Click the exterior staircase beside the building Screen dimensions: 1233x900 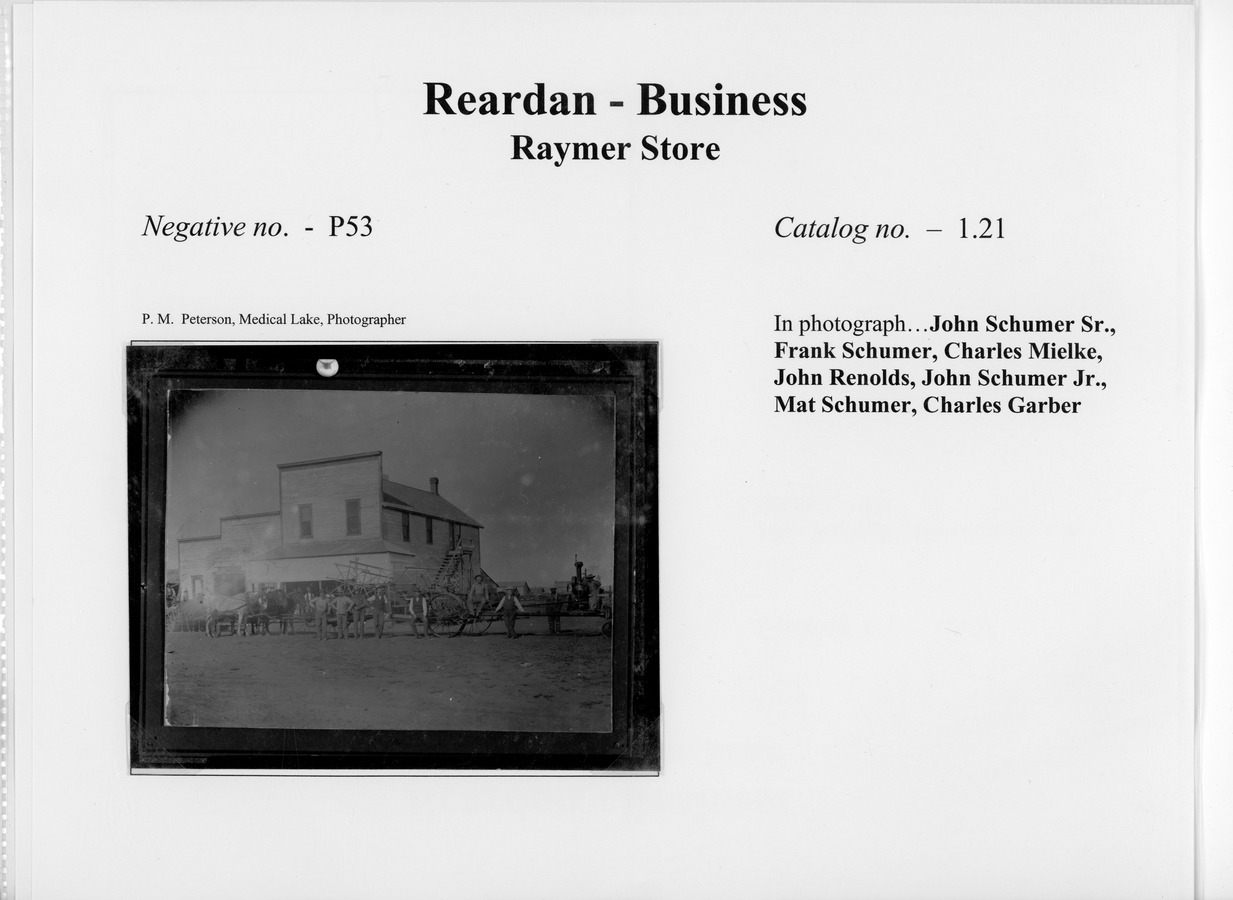(x=450, y=568)
